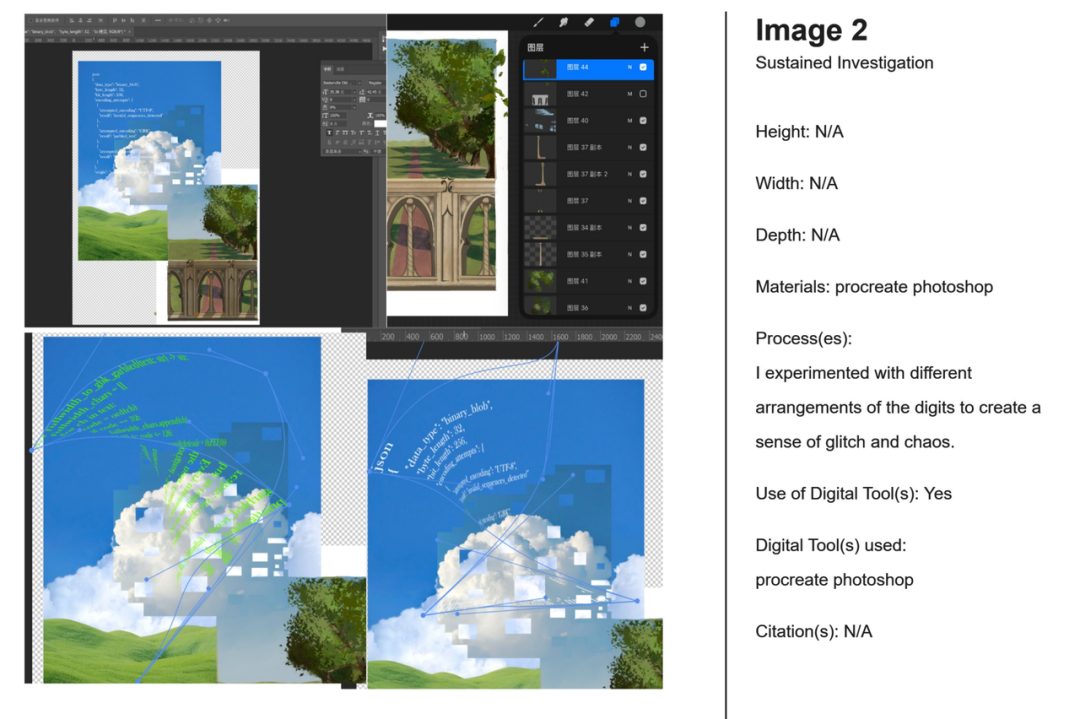The width and height of the screenshot is (1080, 719).
Task: Switch to the 段落 tab beside 字符
Action: tap(340, 69)
